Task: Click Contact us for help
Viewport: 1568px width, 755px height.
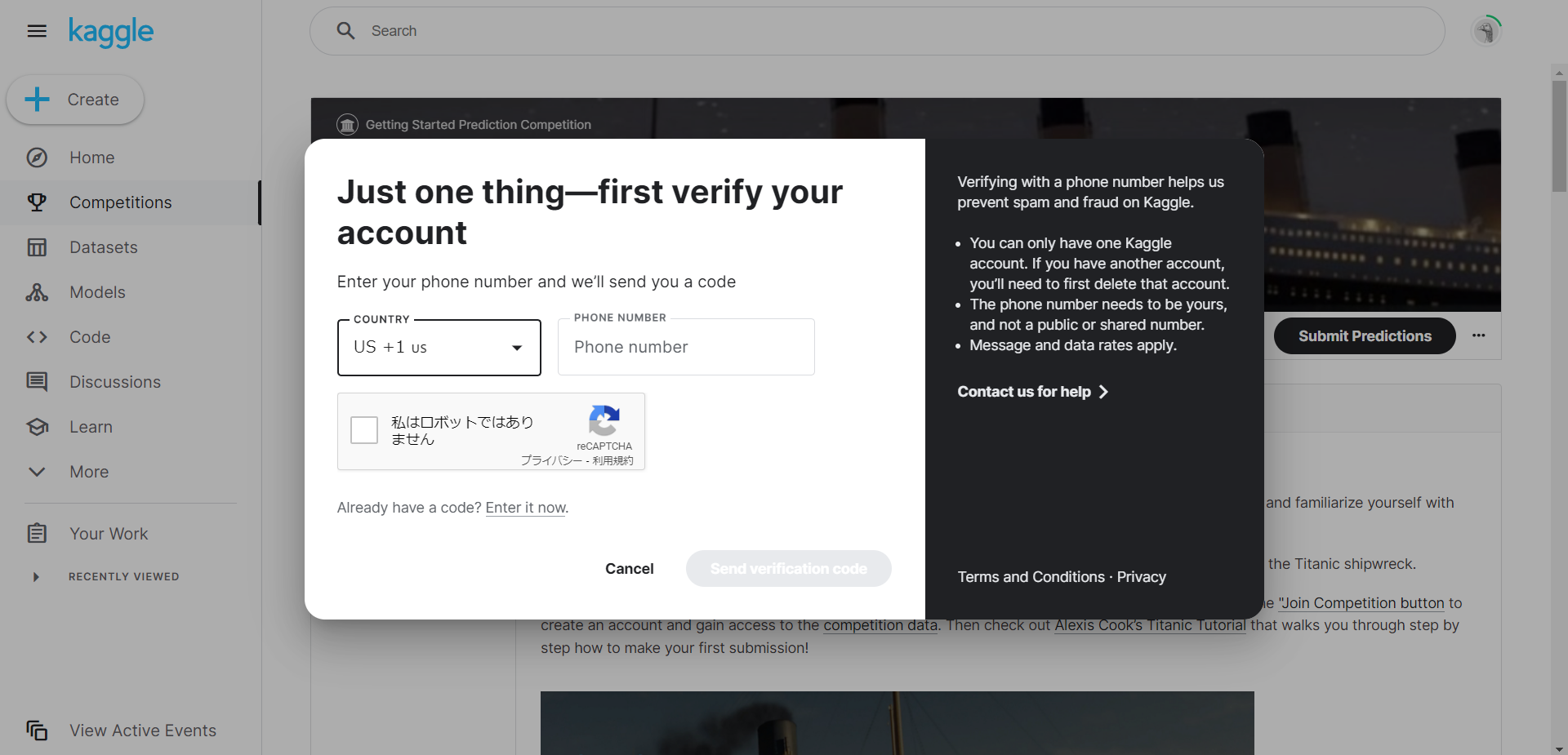Action: point(1032,392)
